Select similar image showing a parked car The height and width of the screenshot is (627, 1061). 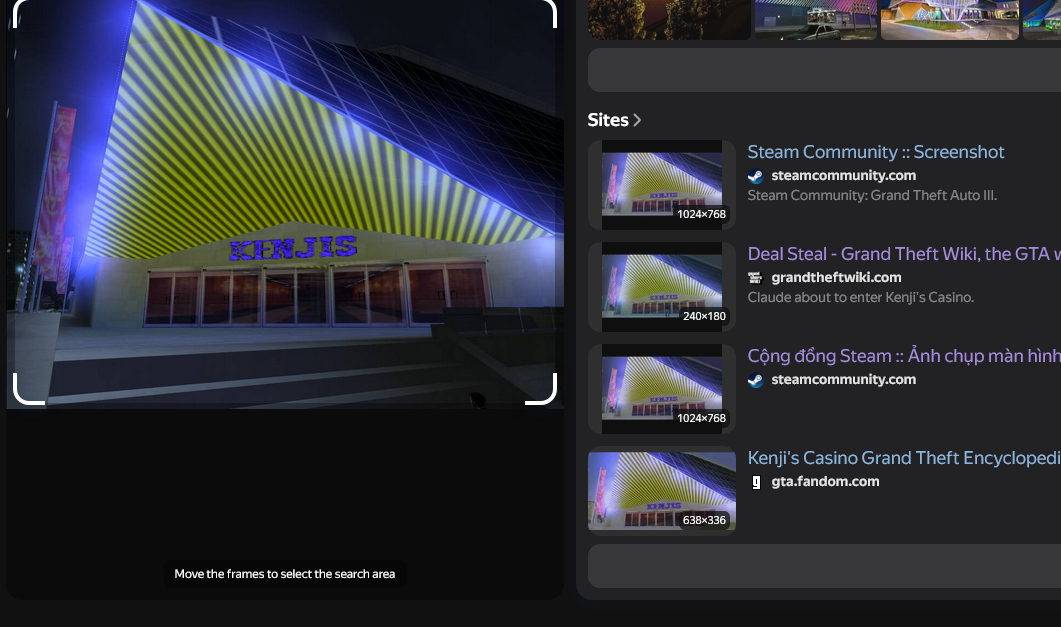(x=815, y=19)
